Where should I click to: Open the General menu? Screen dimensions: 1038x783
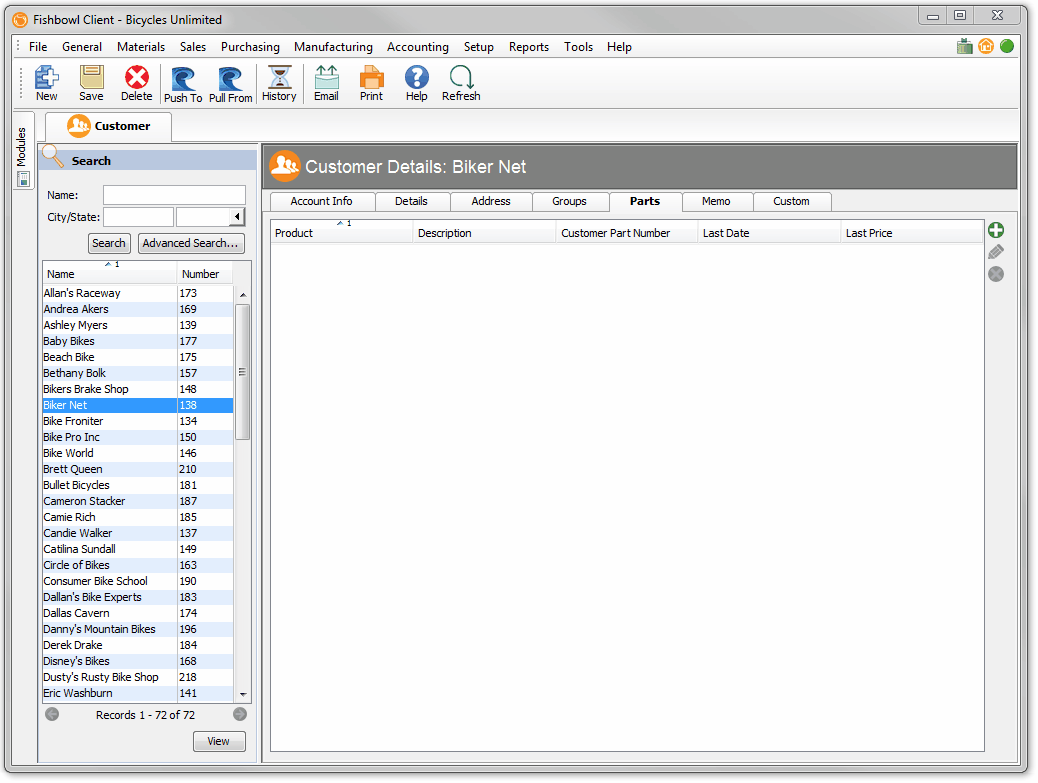[x=82, y=47]
